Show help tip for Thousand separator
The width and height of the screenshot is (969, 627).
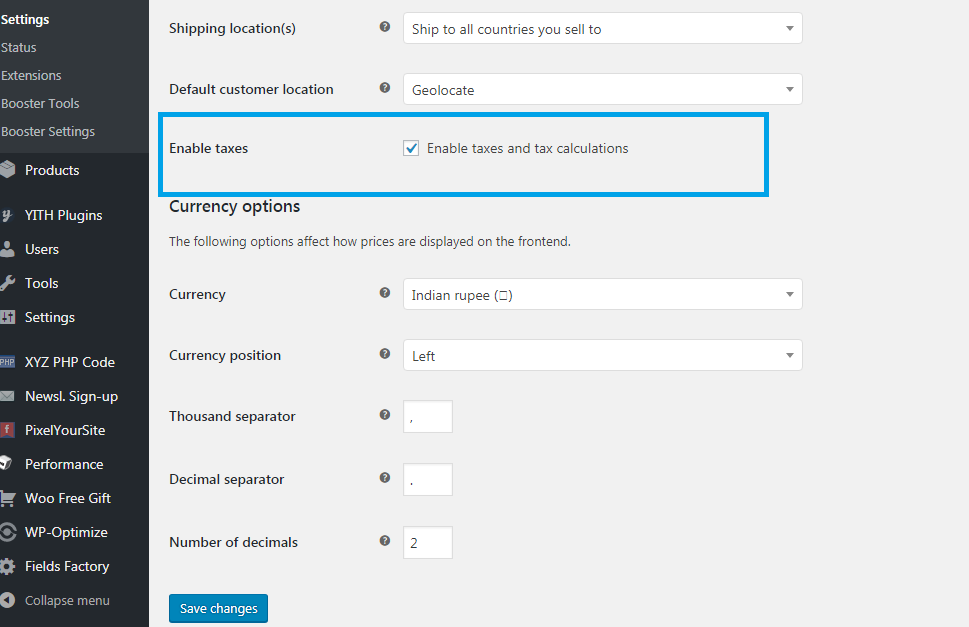coord(384,414)
